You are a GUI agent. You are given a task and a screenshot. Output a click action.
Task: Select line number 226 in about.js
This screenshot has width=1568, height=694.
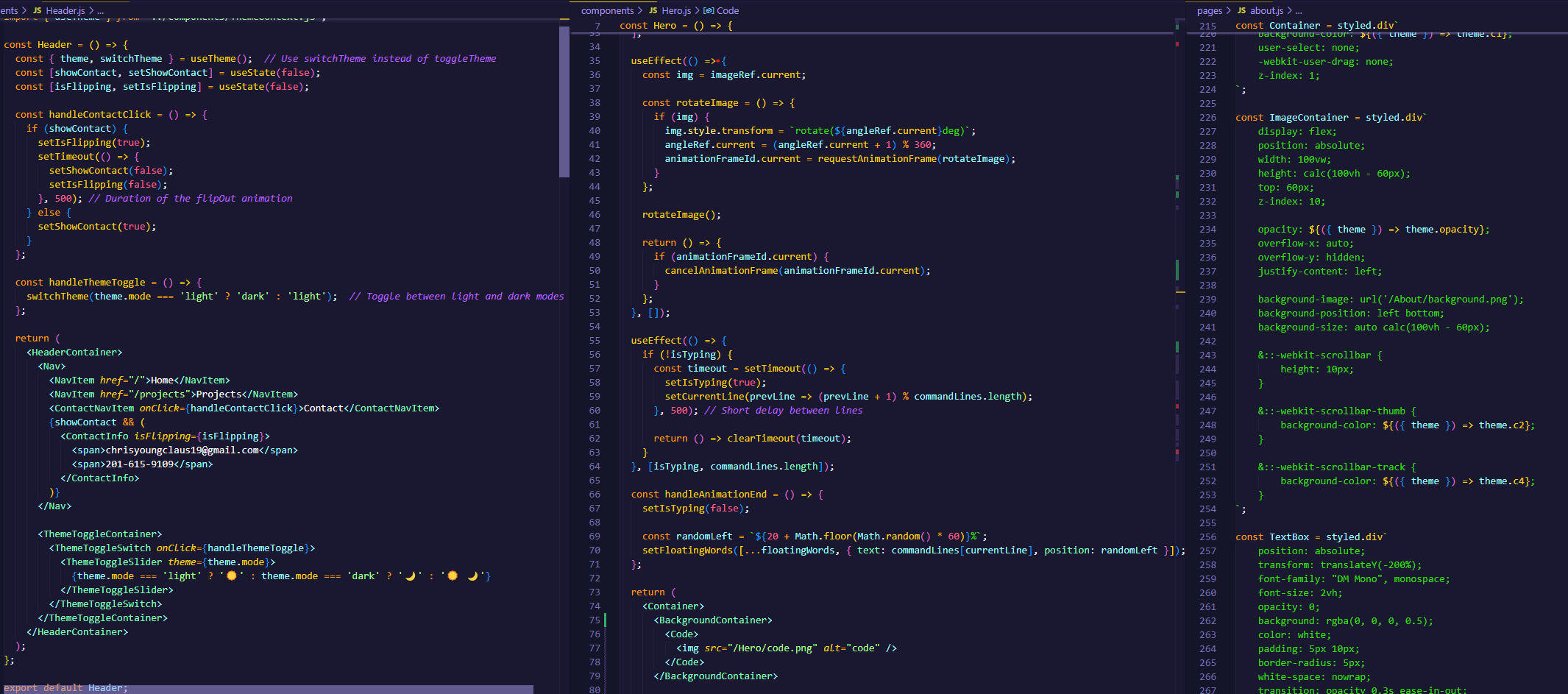(x=1207, y=118)
